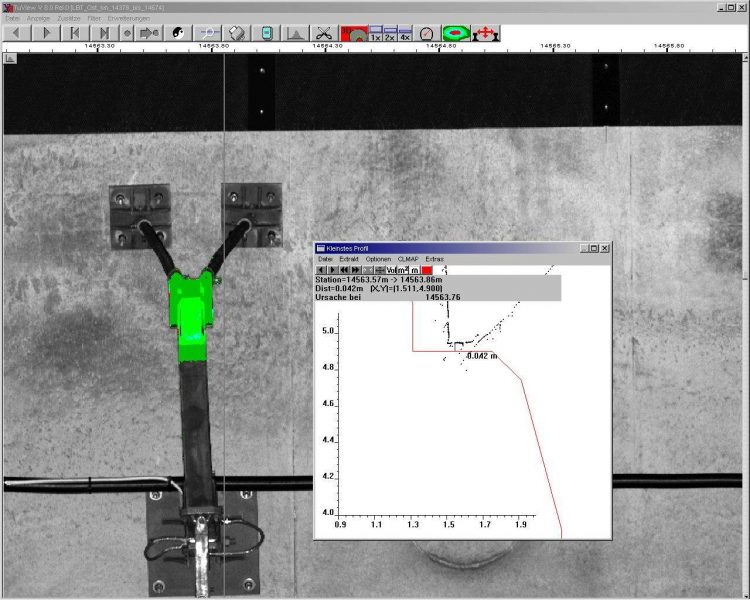Click the red color swatch in profile toolbar
Screen dimensions: 750x600
[427, 270]
